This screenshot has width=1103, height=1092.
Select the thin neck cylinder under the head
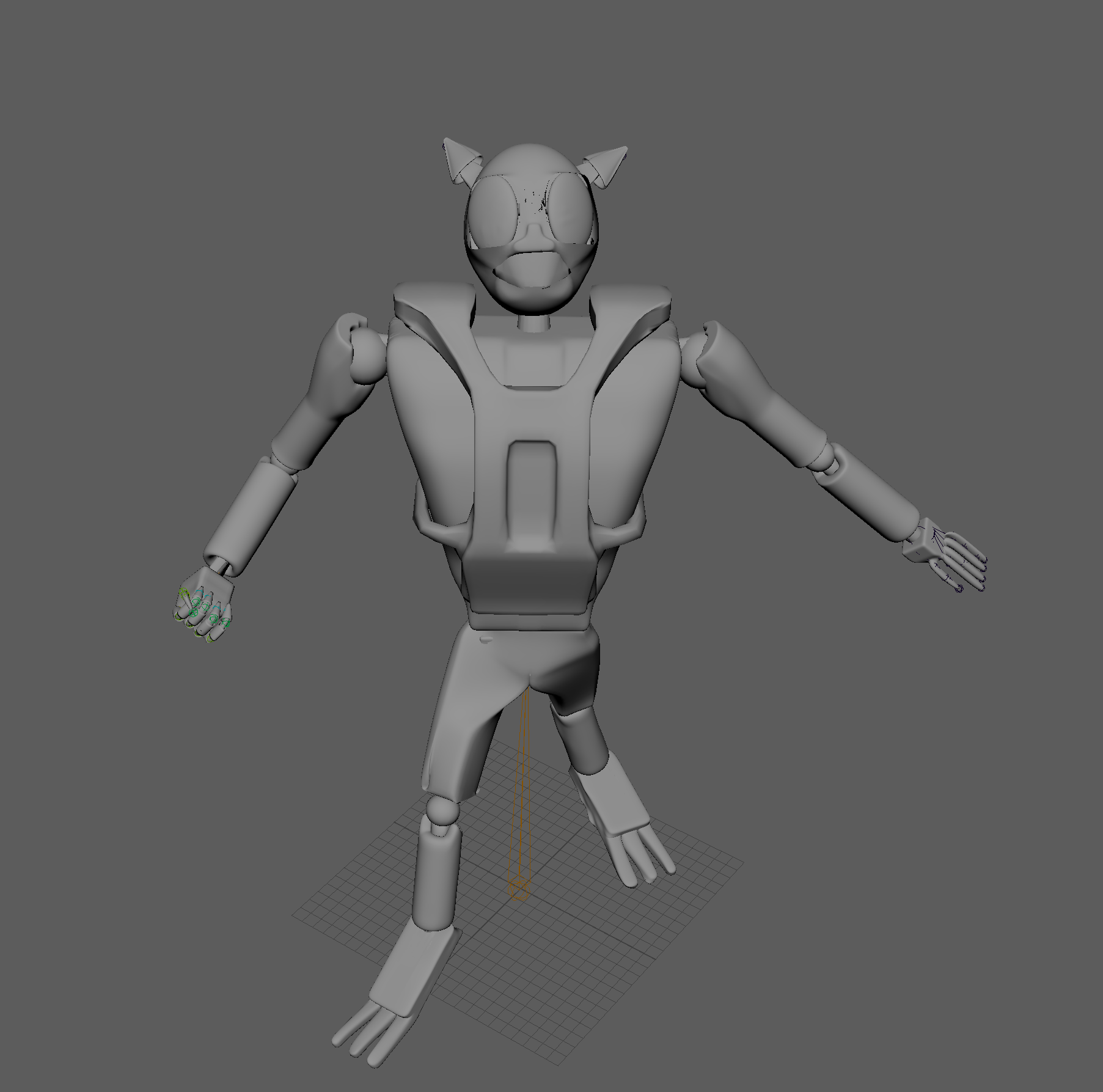tap(535, 322)
